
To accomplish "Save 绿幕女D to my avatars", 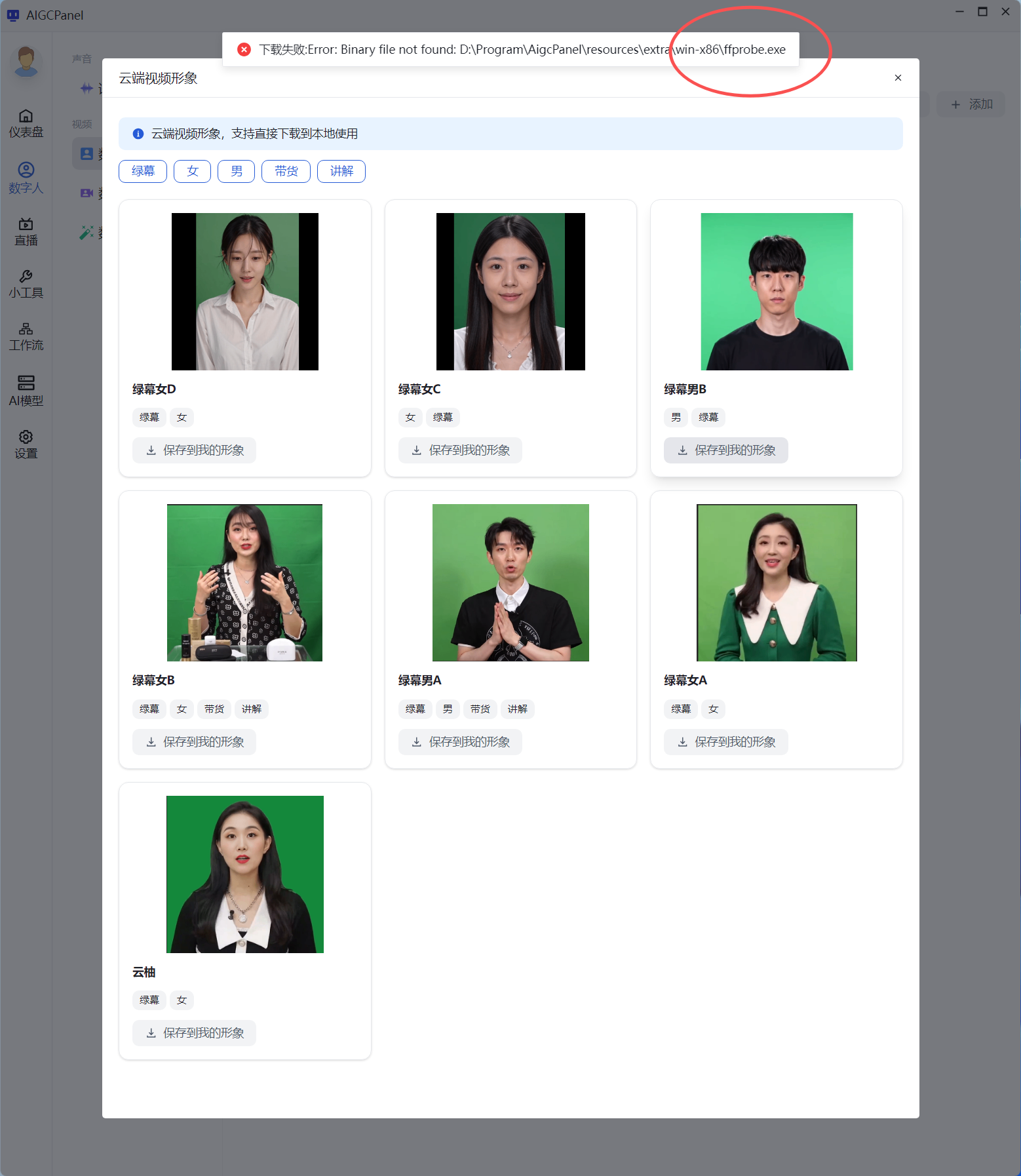I will (194, 450).
